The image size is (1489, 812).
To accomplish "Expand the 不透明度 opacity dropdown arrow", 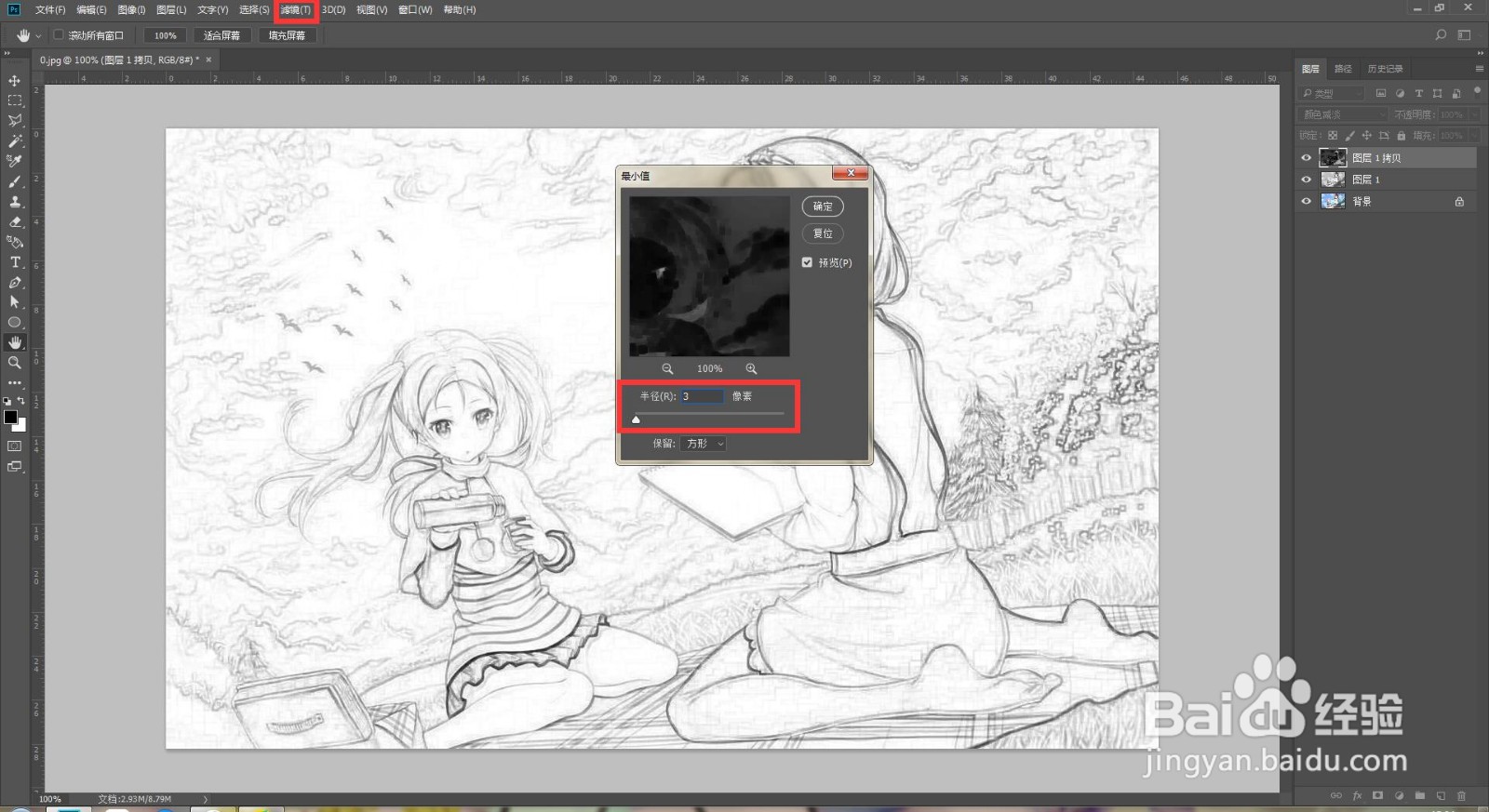I will pos(1475,114).
